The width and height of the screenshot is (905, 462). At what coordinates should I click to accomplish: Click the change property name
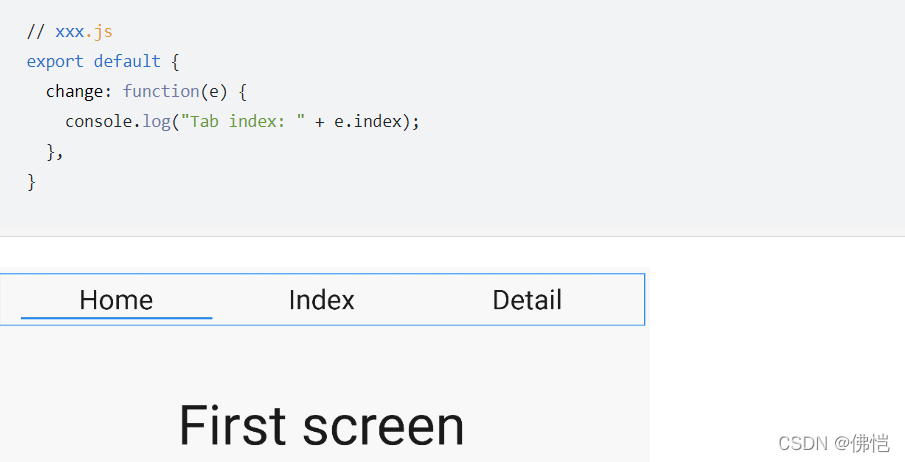click(74, 91)
